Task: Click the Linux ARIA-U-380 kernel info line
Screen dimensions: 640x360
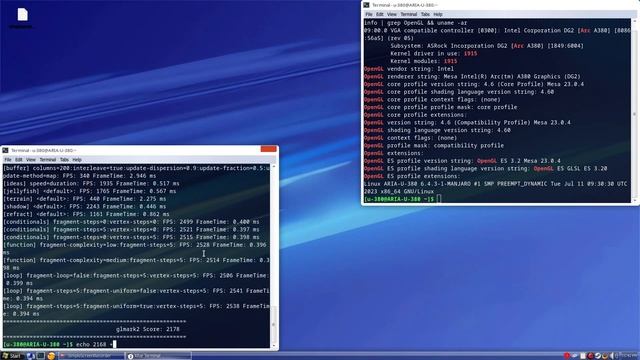Action: (496, 187)
